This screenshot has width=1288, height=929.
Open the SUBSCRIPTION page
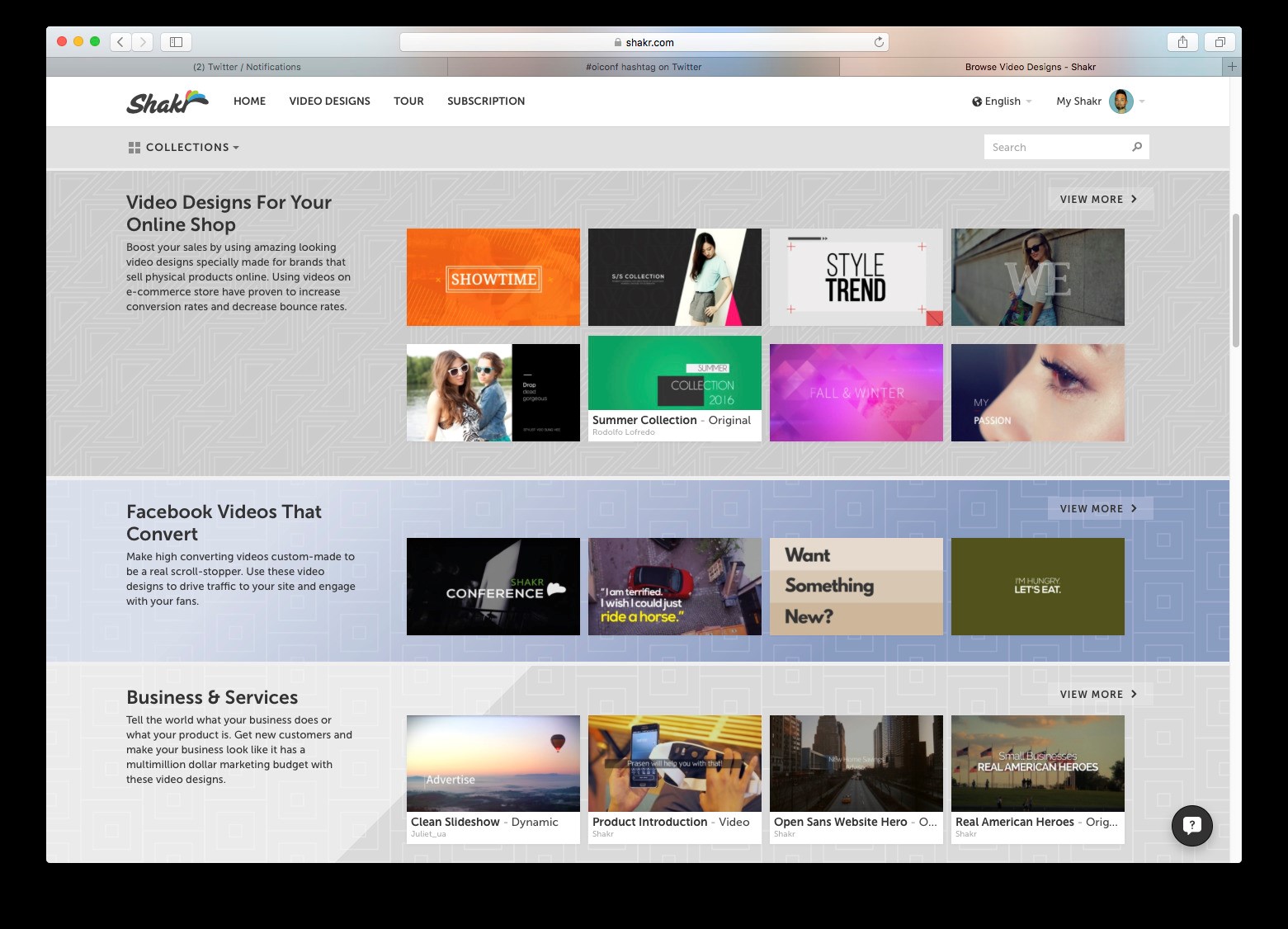tap(486, 101)
